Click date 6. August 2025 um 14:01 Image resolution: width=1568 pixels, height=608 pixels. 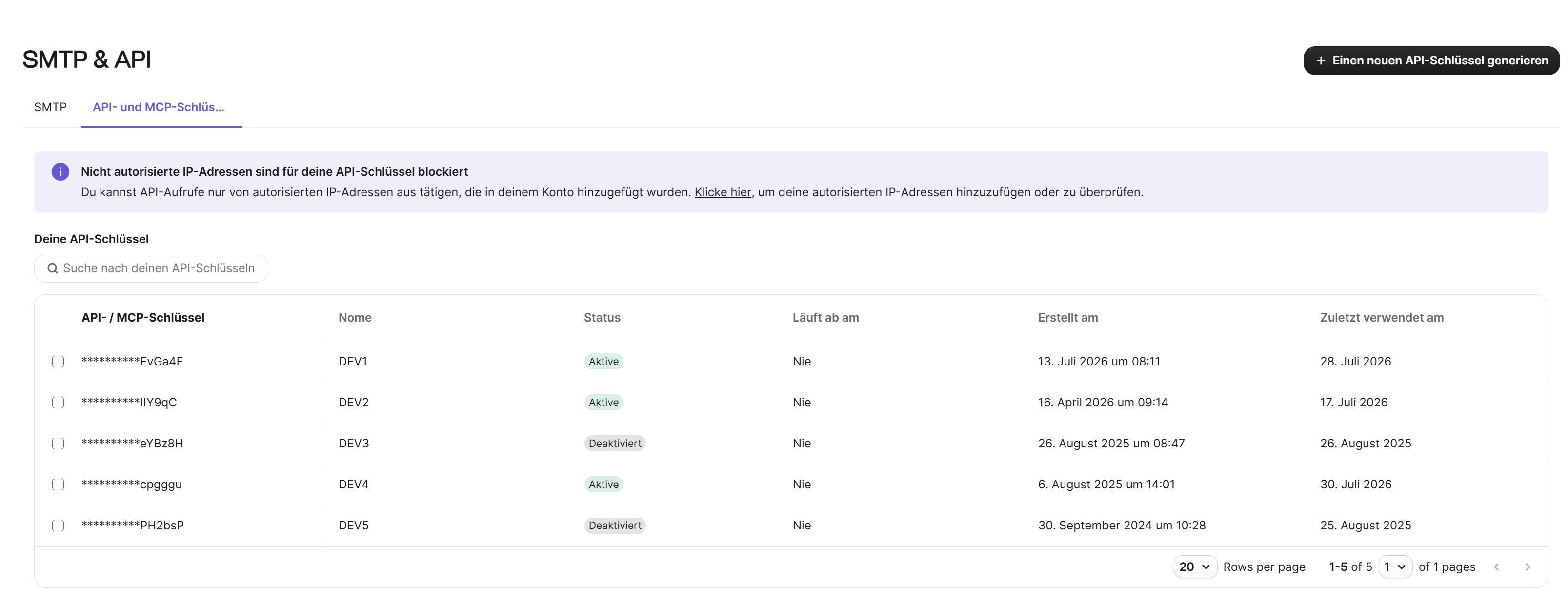1106,485
